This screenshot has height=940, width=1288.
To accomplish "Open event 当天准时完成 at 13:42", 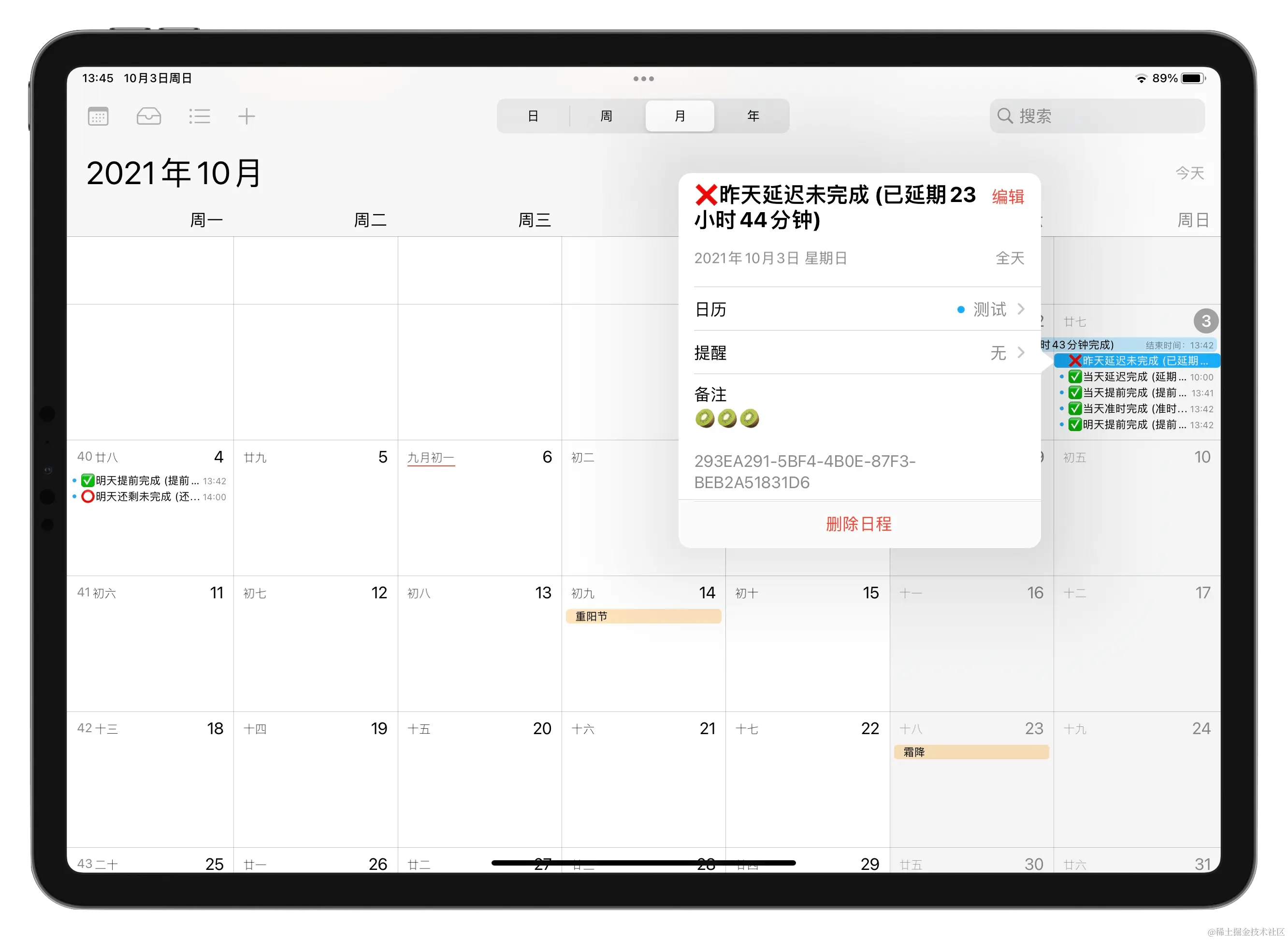I will [x=1136, y=408].
